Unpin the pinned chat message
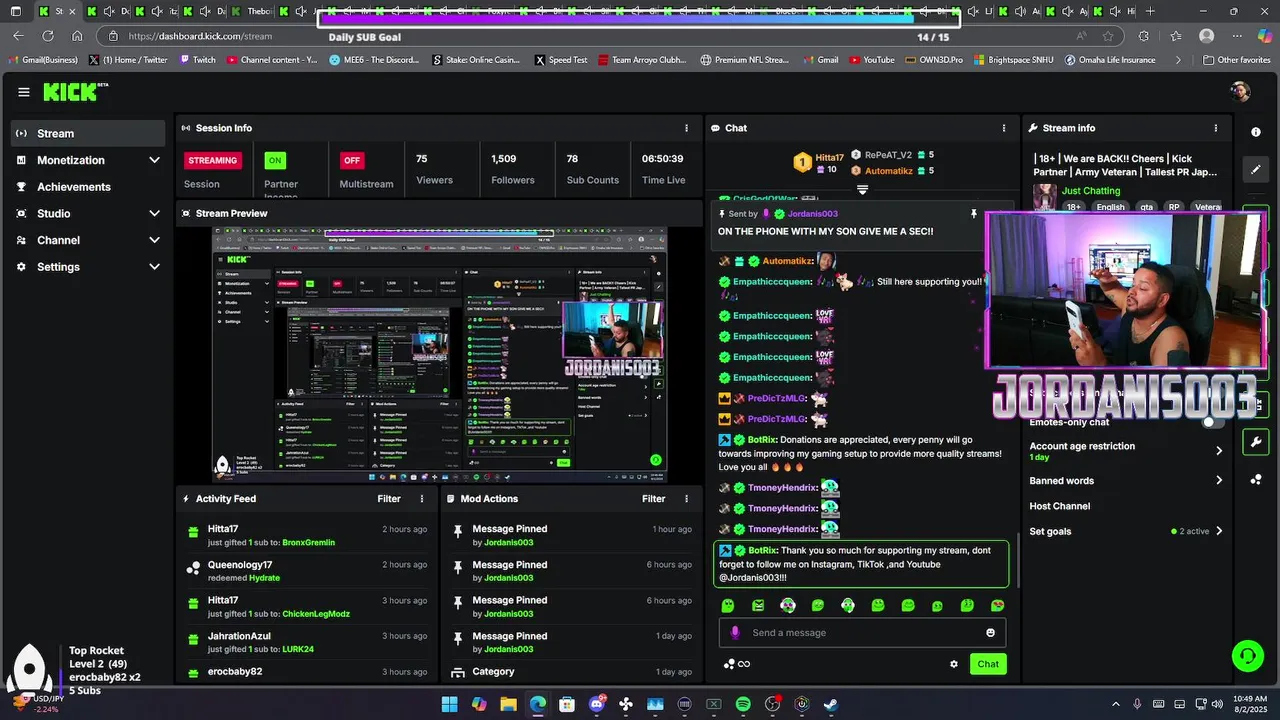Viewport: 1280px width, 720px height. [x=973, y=214]
